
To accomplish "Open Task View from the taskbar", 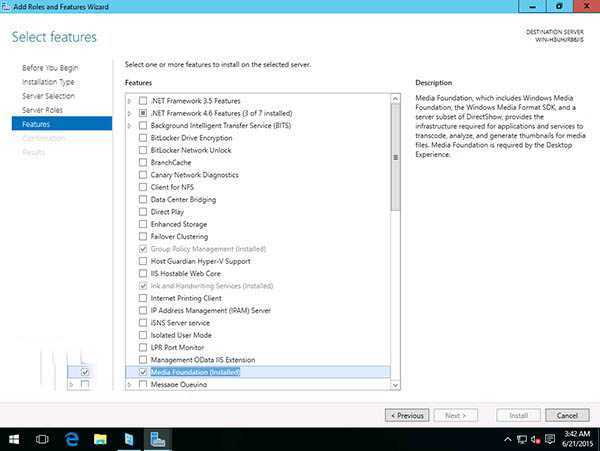I will coord(42,439).
